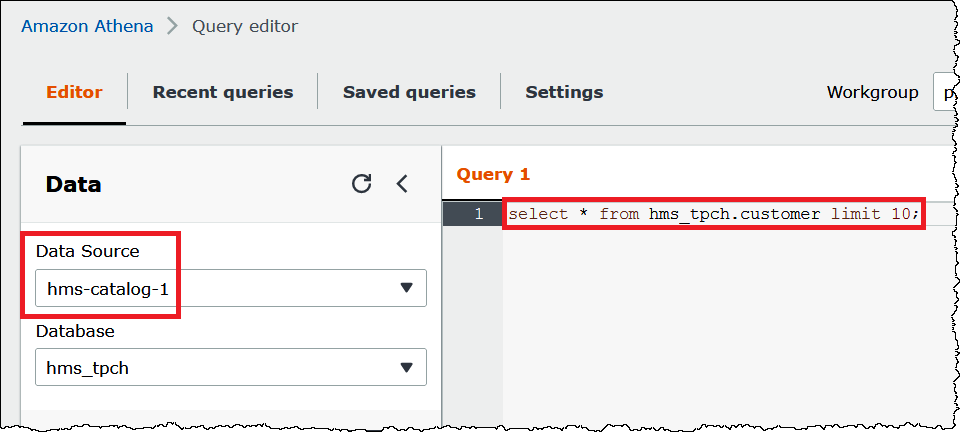Image resolution: width=960 pixels, height=432 pixels.
Task: Open the Data Source dropdown showing hms-catalog-1
Action: pos(231,288)
